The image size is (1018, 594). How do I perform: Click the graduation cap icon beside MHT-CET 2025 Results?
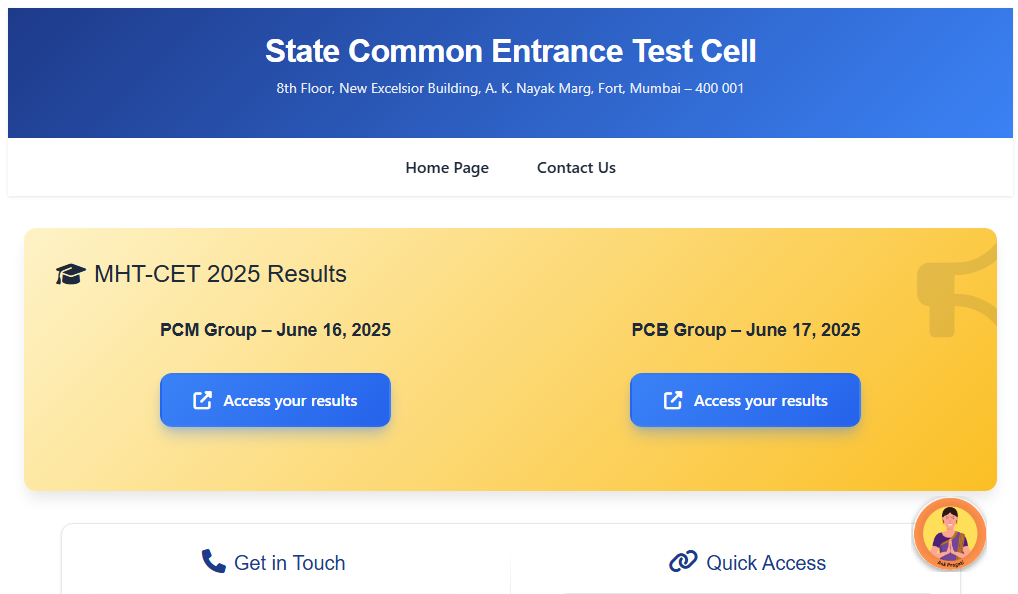click(x=69, y=273)
